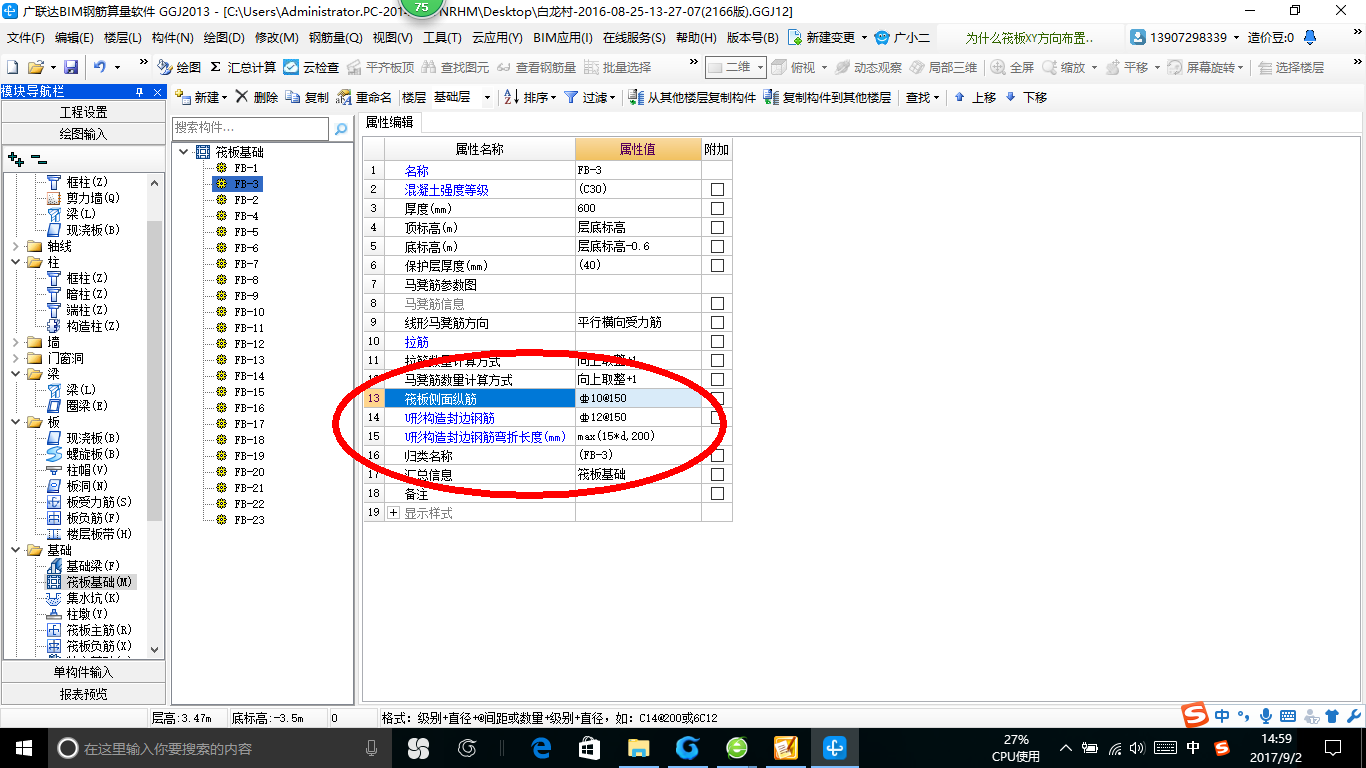Collapse the 筏板基础 tree root

pos(183,152)
